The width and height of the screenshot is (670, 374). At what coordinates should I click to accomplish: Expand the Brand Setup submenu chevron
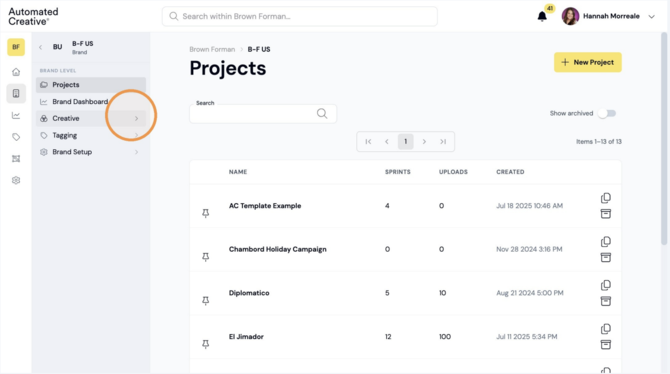coord(136,152)
